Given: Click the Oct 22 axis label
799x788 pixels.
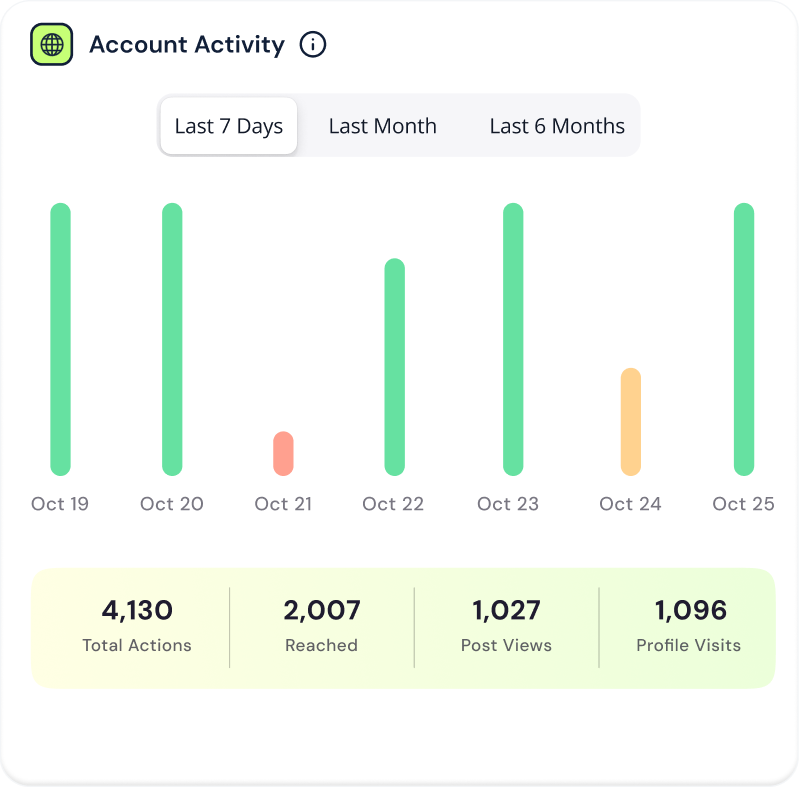Looking at the screenshot, I should pos(393,504).
